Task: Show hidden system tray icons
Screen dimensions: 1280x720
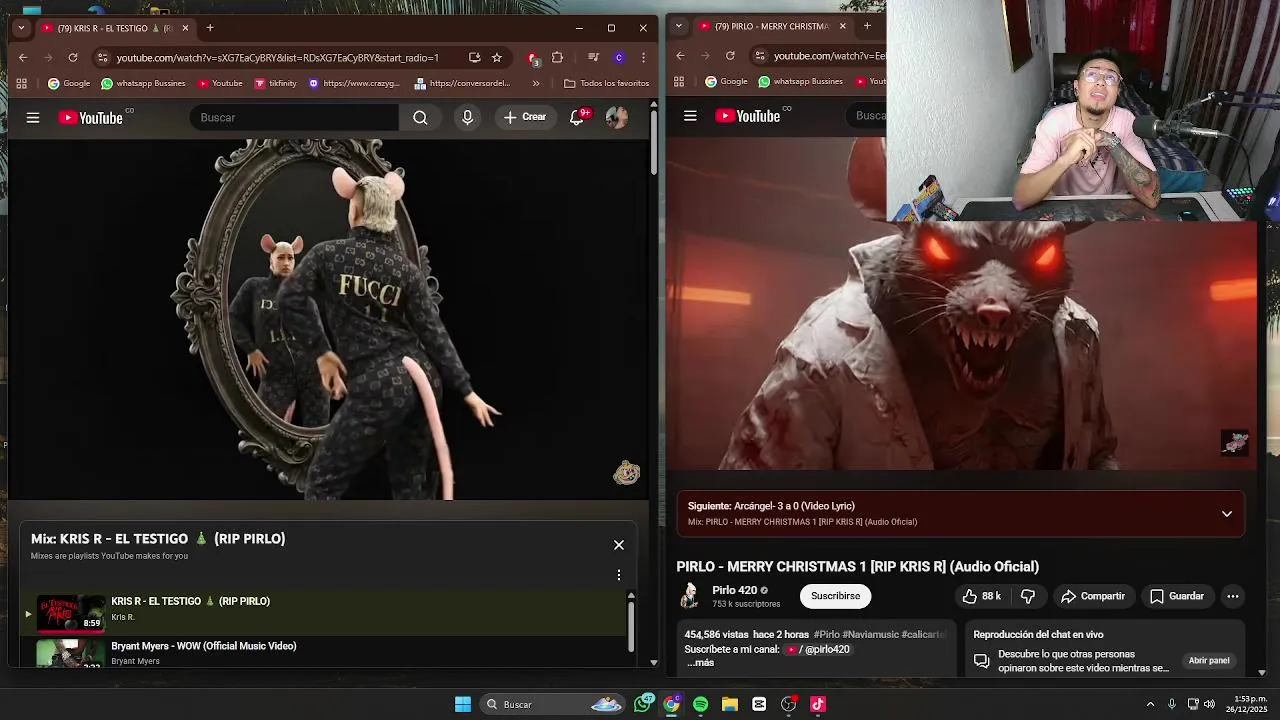Action: (x=1150, y=704)
